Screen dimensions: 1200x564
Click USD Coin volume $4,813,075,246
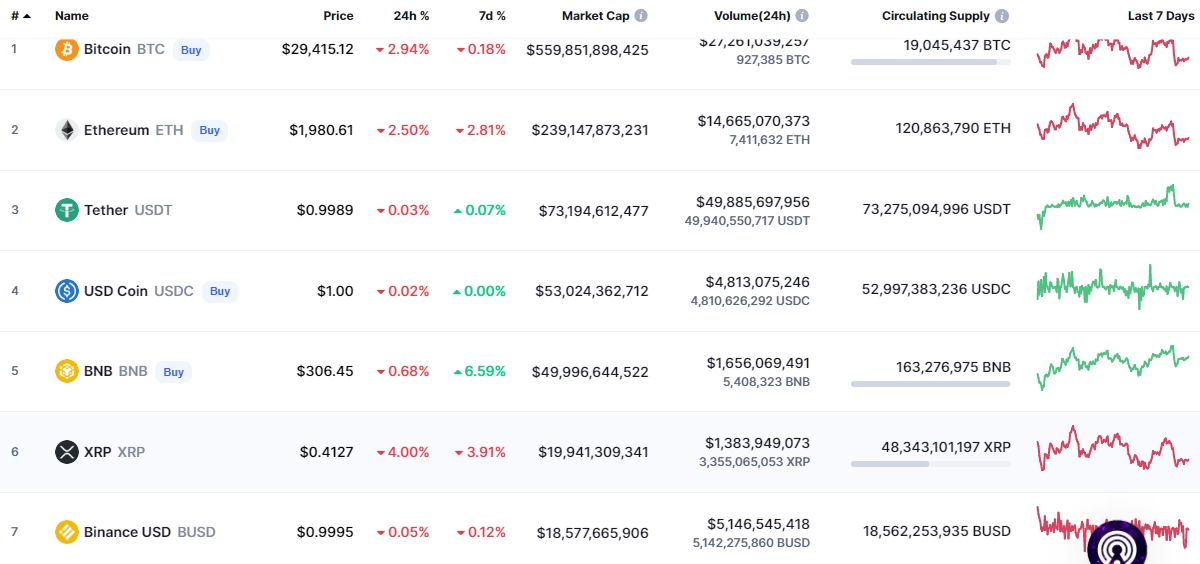757,282
